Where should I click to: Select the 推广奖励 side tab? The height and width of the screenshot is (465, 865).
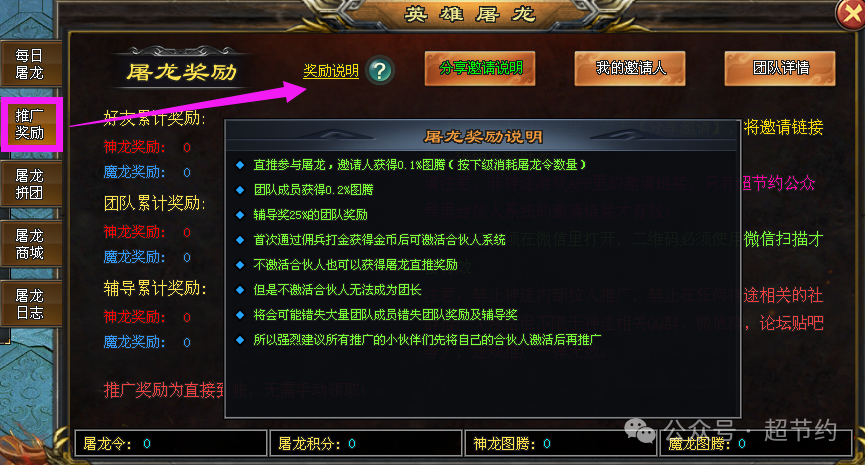point(30,124)
